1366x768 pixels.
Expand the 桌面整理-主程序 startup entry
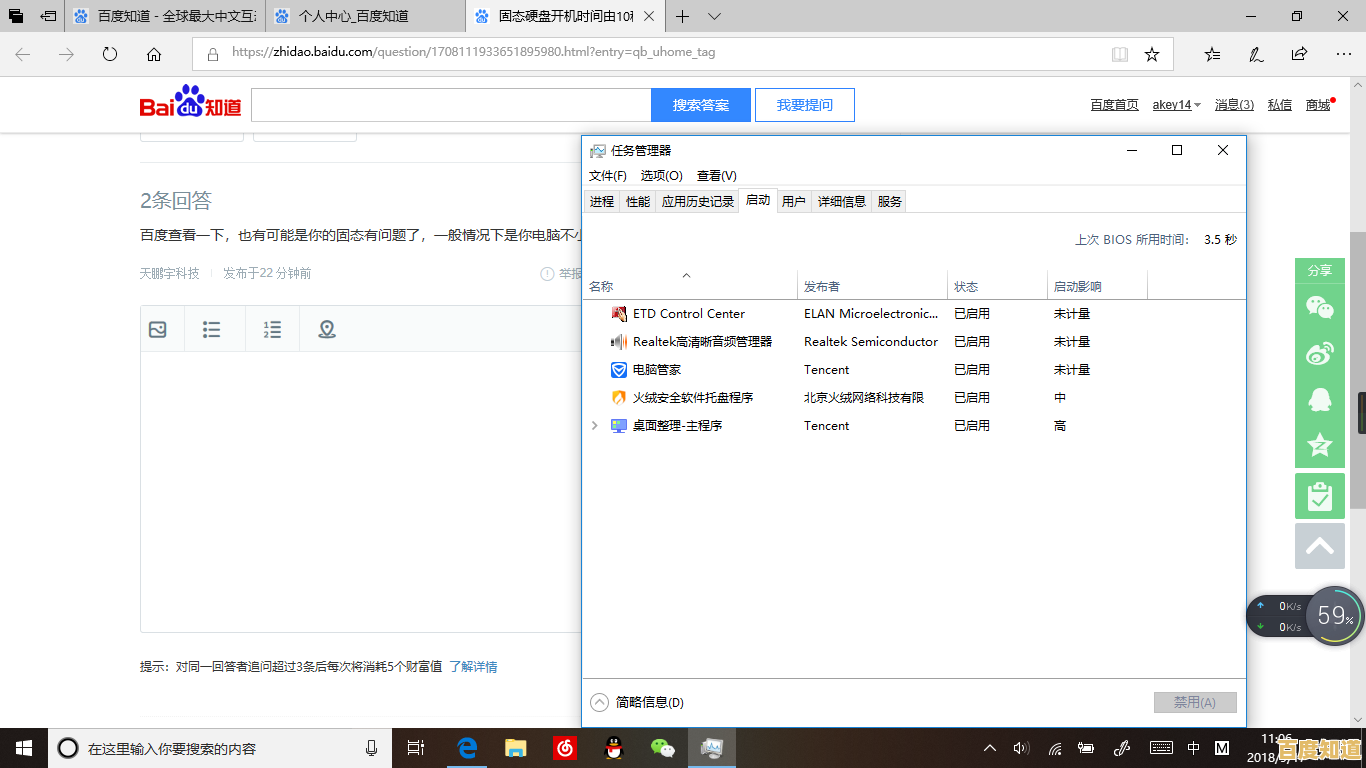tap(595, 425)
